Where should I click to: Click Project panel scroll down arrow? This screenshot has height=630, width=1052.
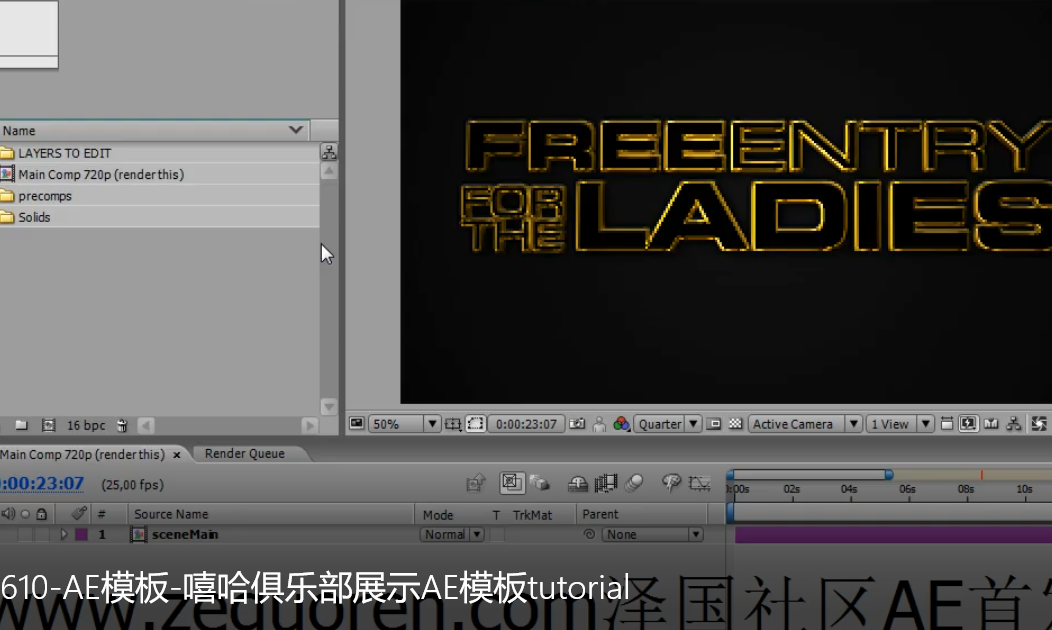click(x=329, y=407)
